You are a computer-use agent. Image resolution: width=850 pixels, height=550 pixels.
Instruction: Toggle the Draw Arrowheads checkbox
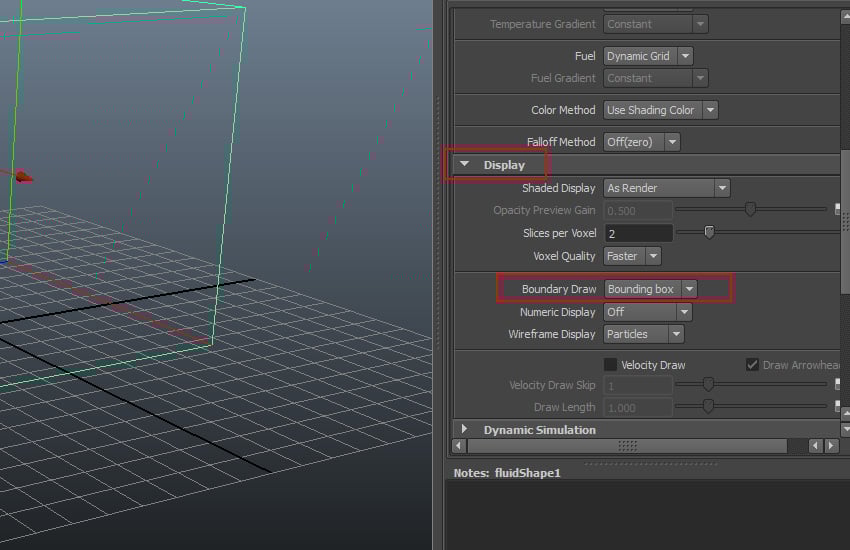[752, 365]
